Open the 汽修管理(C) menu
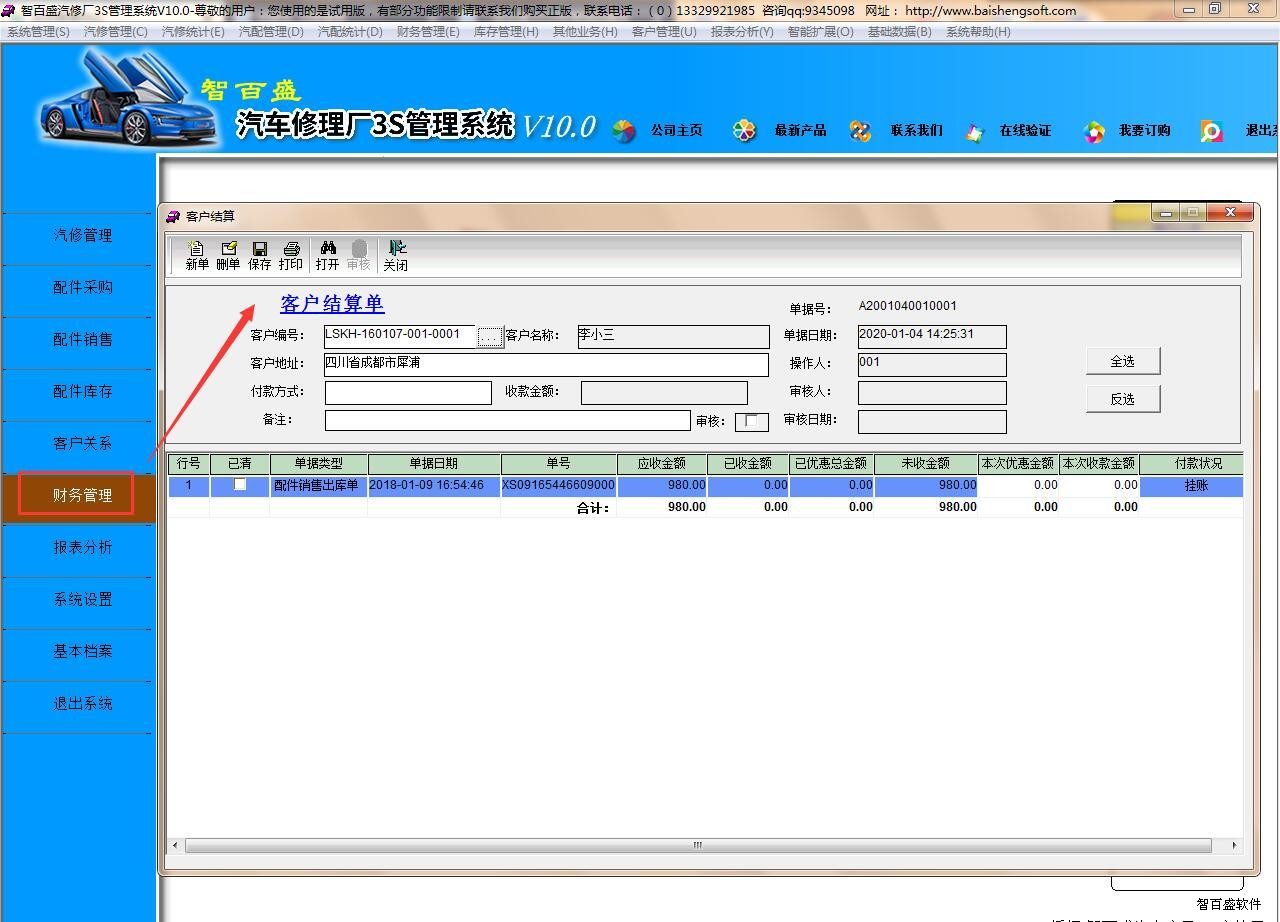 (x=116, y=31)
